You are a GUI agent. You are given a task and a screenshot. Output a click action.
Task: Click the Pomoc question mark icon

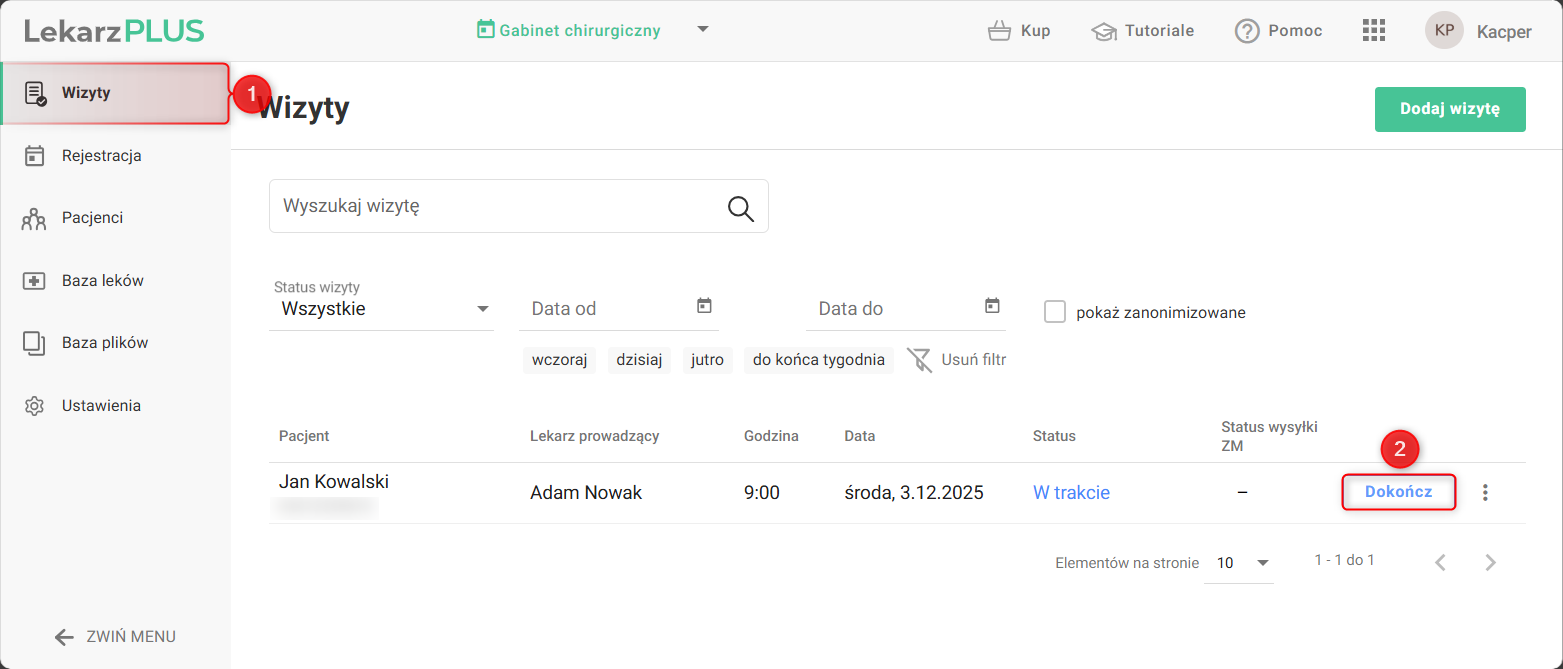1246,31
